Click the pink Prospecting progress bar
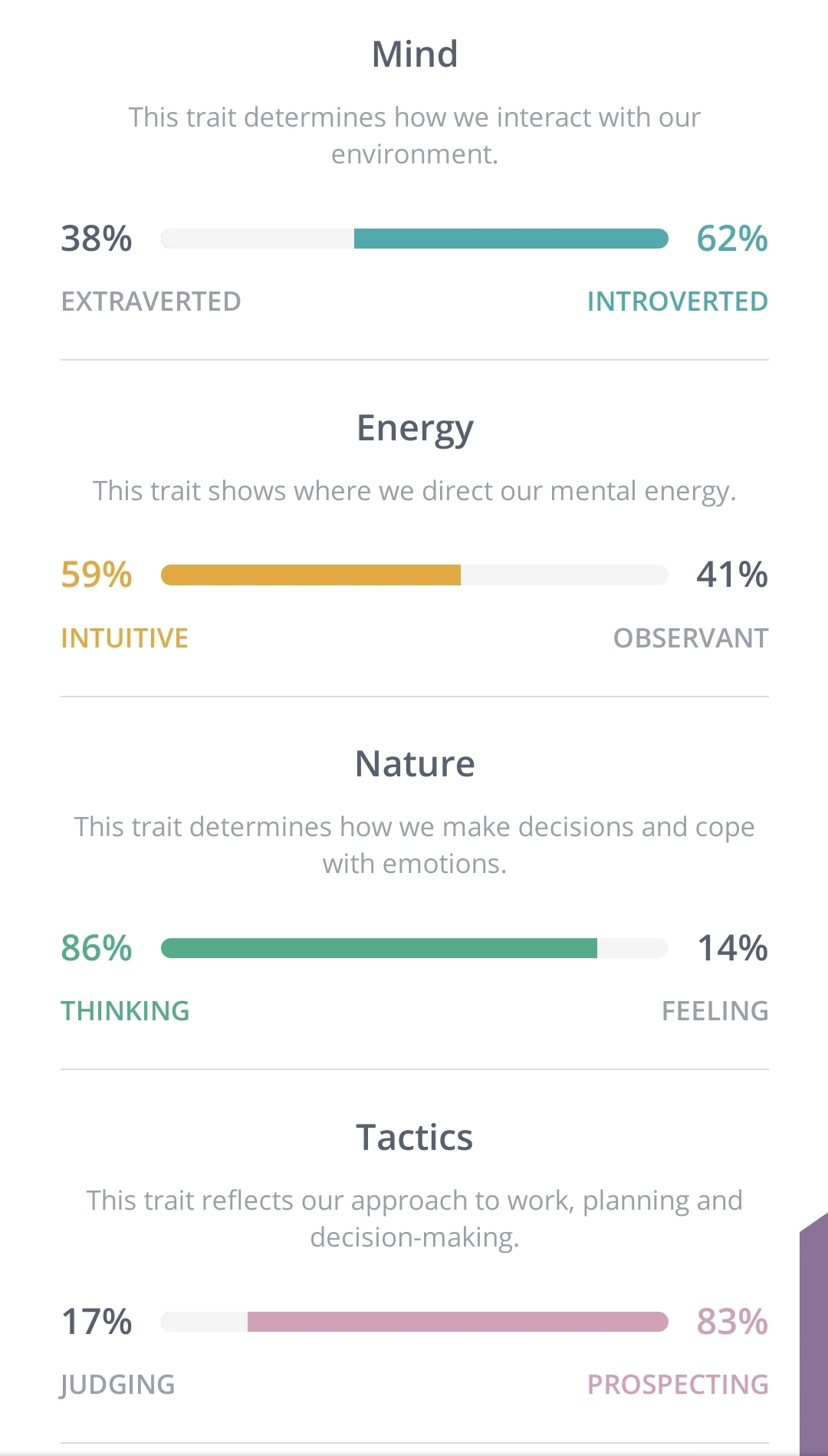The image size is (828, 1456). [458, 1322]
